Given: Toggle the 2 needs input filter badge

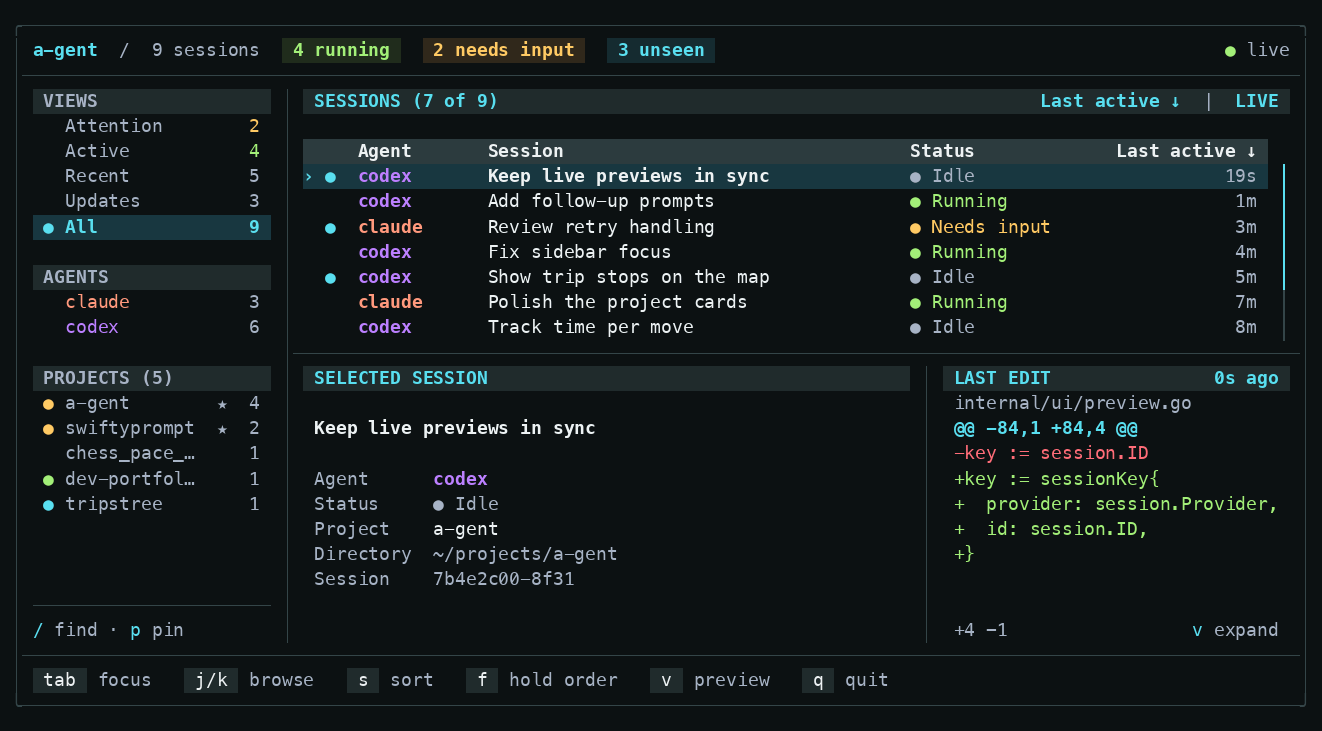Looking at the screenshot, I should click(504, 50).
